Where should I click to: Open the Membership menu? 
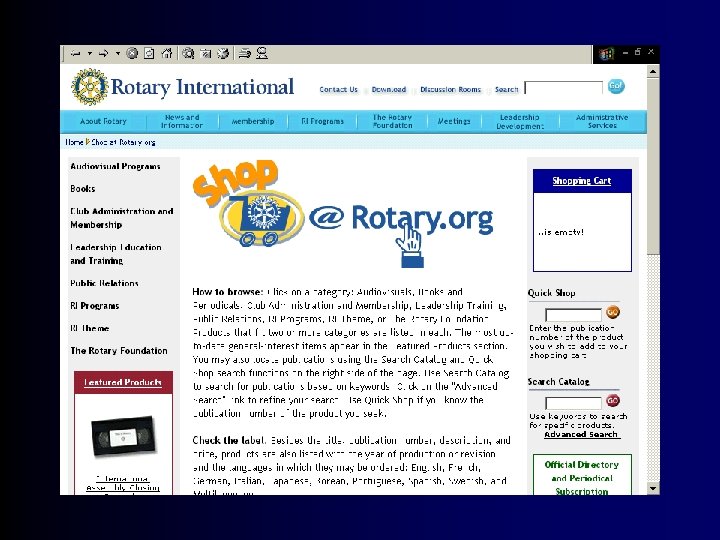(253, 121)
